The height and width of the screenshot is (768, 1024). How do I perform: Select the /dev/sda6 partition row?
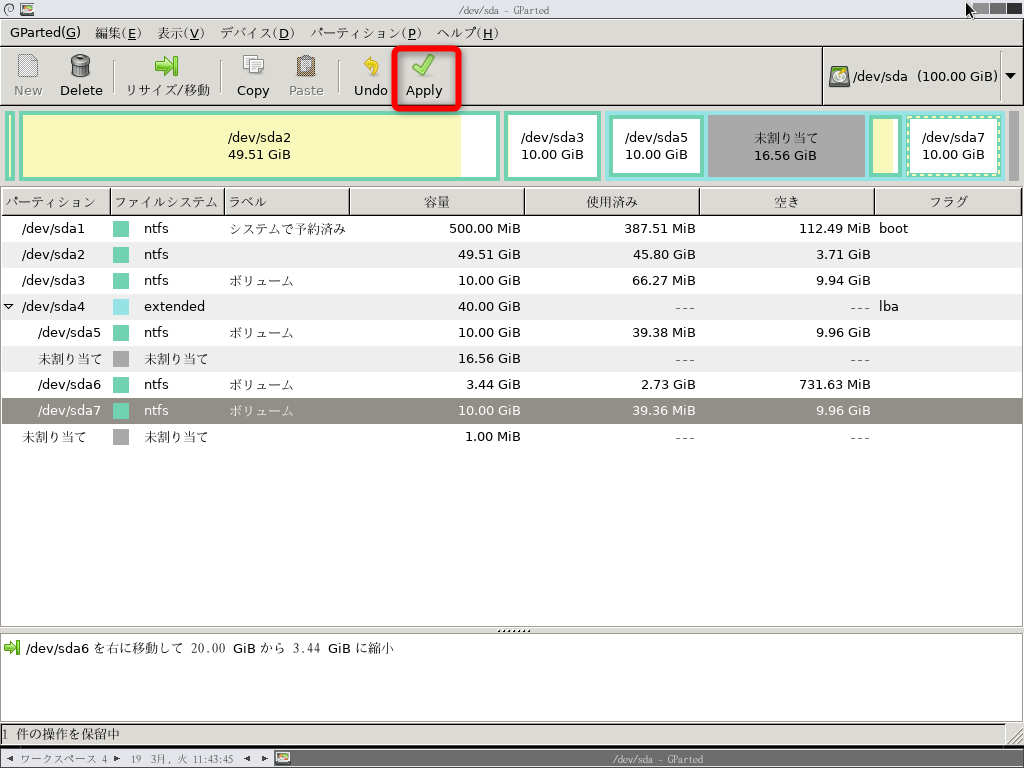(x=511, y=385)
